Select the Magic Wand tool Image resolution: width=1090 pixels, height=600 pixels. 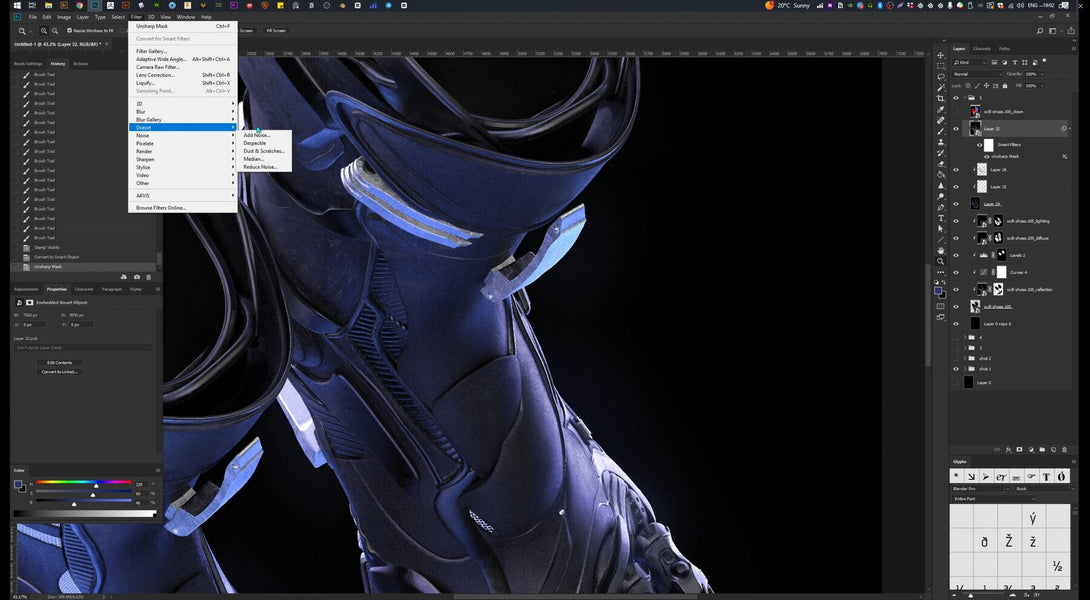pyautogui.click(x=941, y=88)
